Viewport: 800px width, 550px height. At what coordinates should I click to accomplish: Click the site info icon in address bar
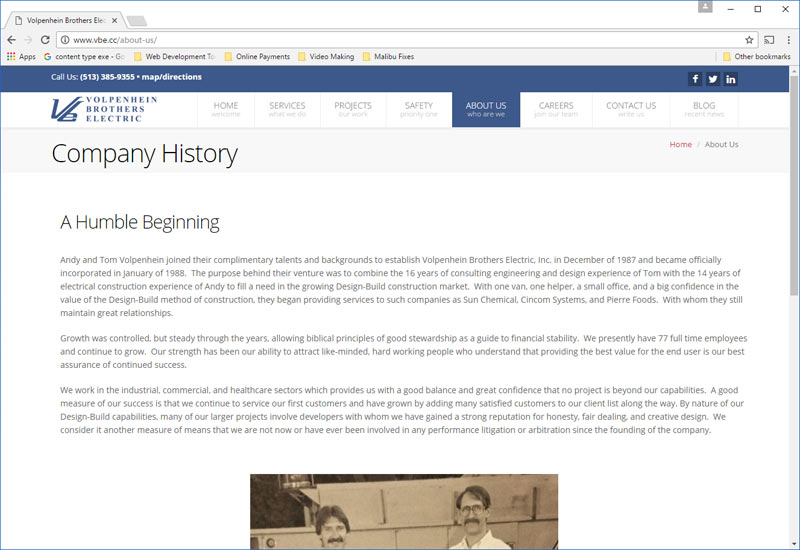pos(65,40)
